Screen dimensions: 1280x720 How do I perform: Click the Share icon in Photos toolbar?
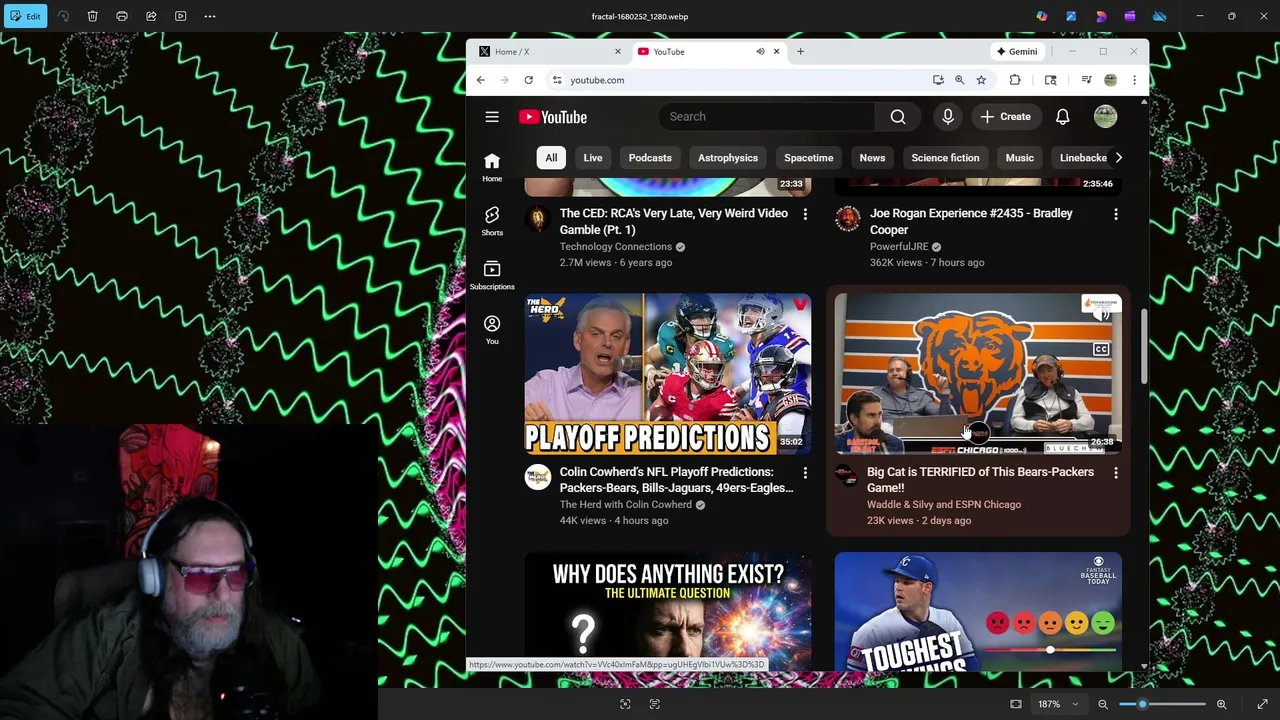tap(151, 16)
